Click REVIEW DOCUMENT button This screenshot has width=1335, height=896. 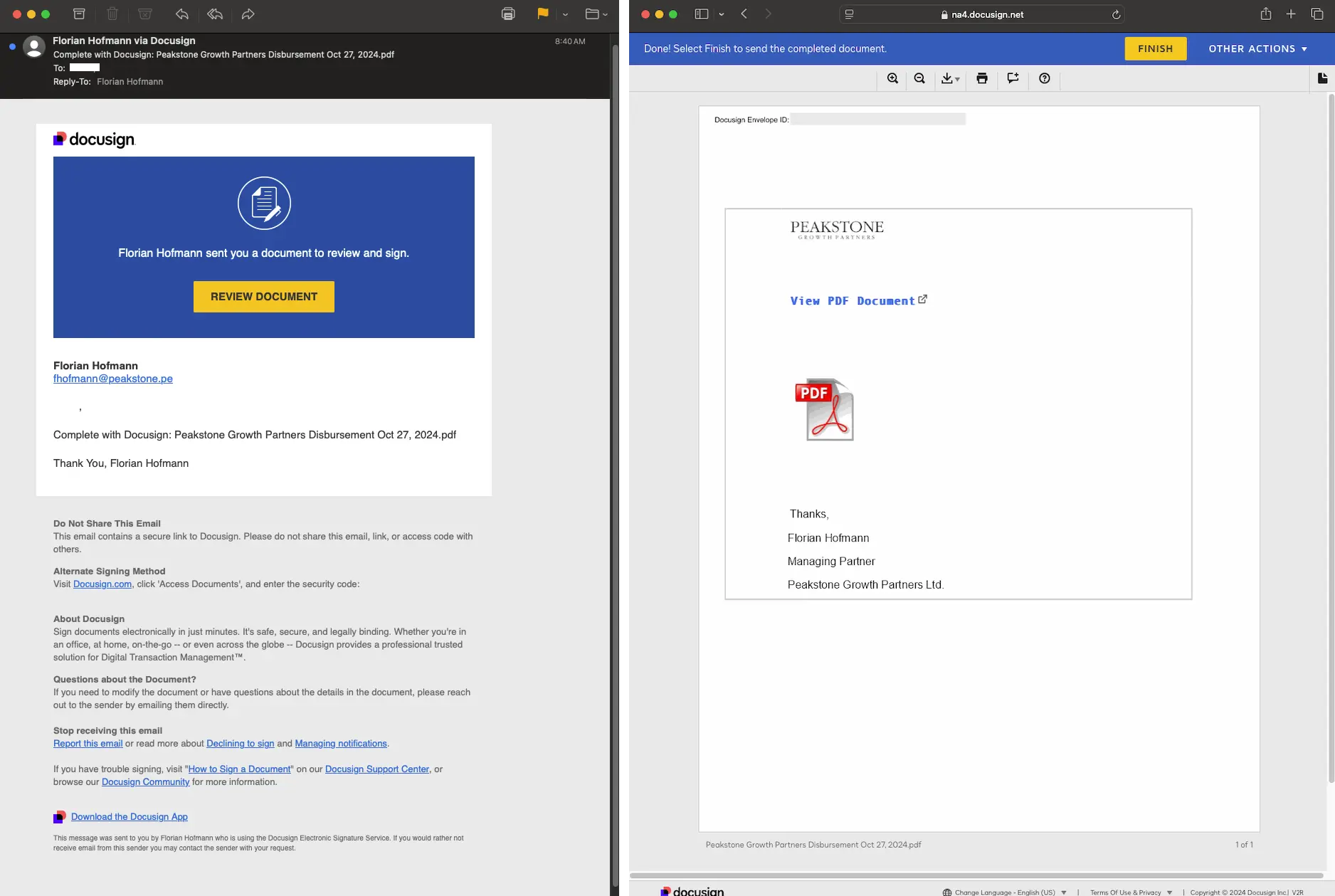point(264,296)
